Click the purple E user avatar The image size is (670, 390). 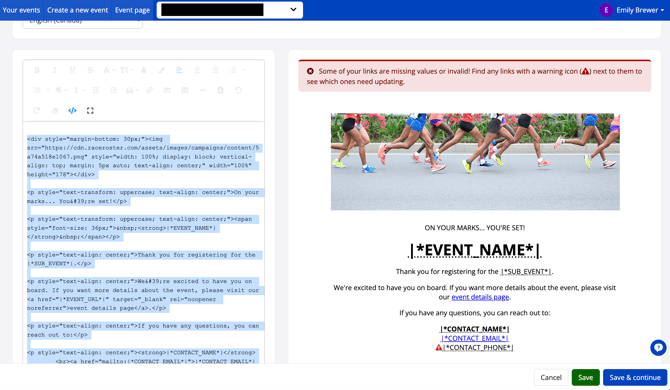click(606, 10)
